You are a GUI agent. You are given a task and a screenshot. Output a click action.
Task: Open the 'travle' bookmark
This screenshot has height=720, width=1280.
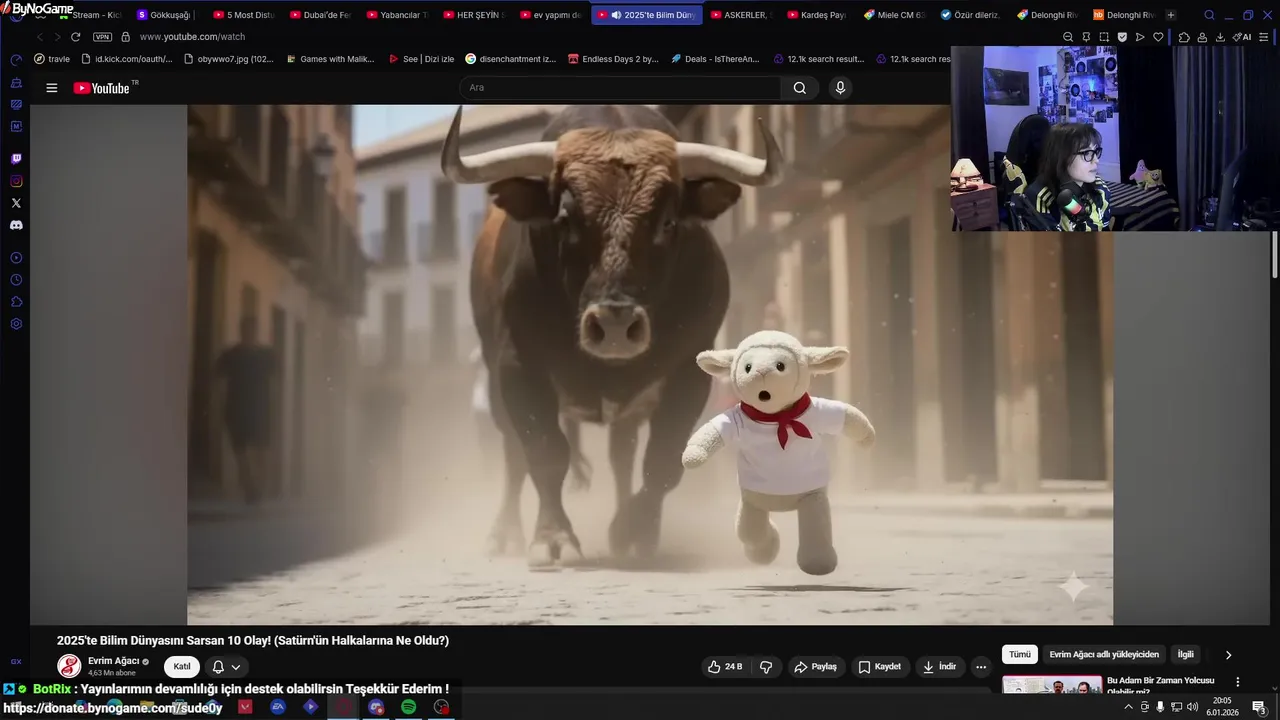click(x=52, y=59)
